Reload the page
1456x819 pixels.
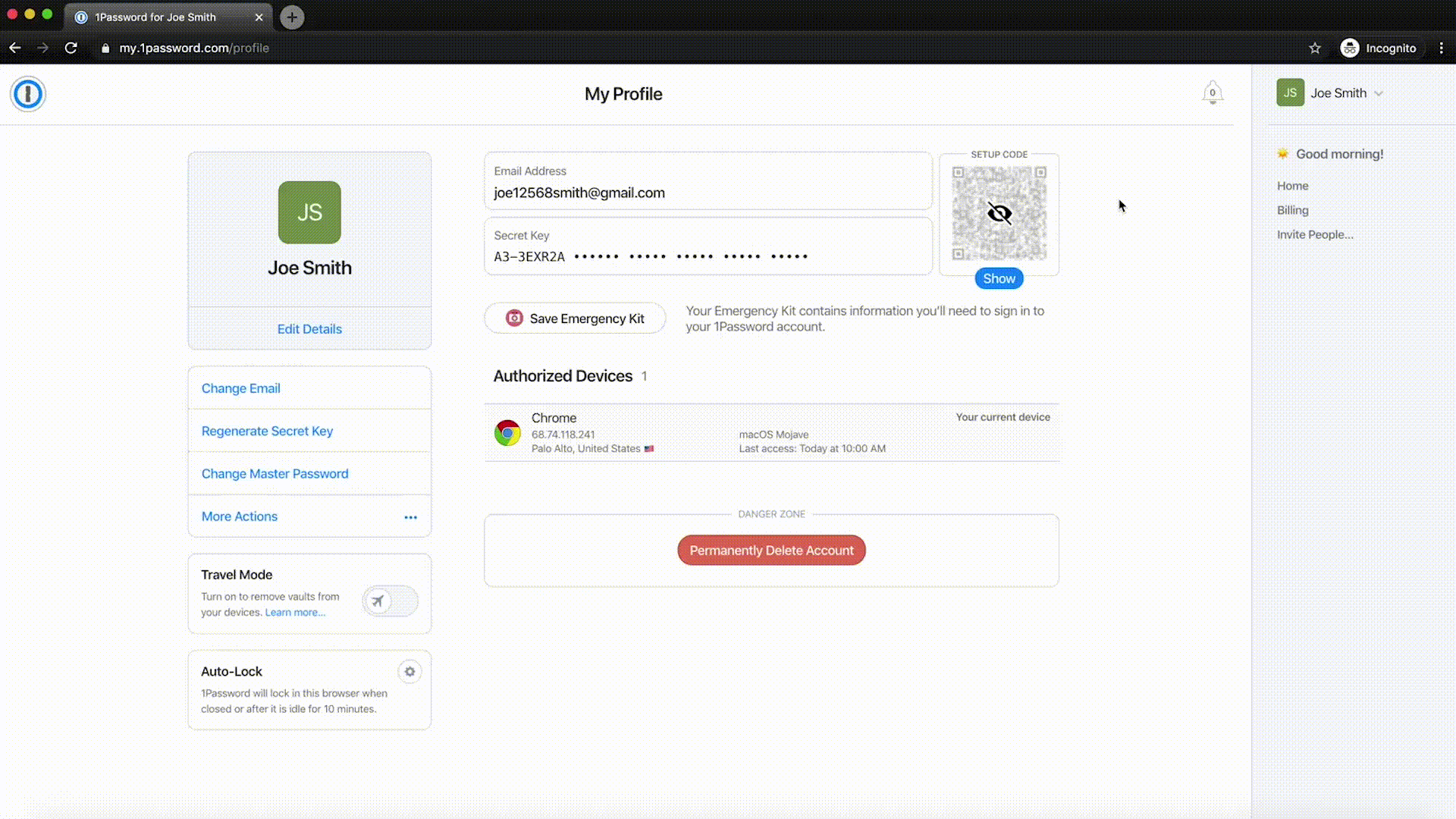[x=71, y=48]
